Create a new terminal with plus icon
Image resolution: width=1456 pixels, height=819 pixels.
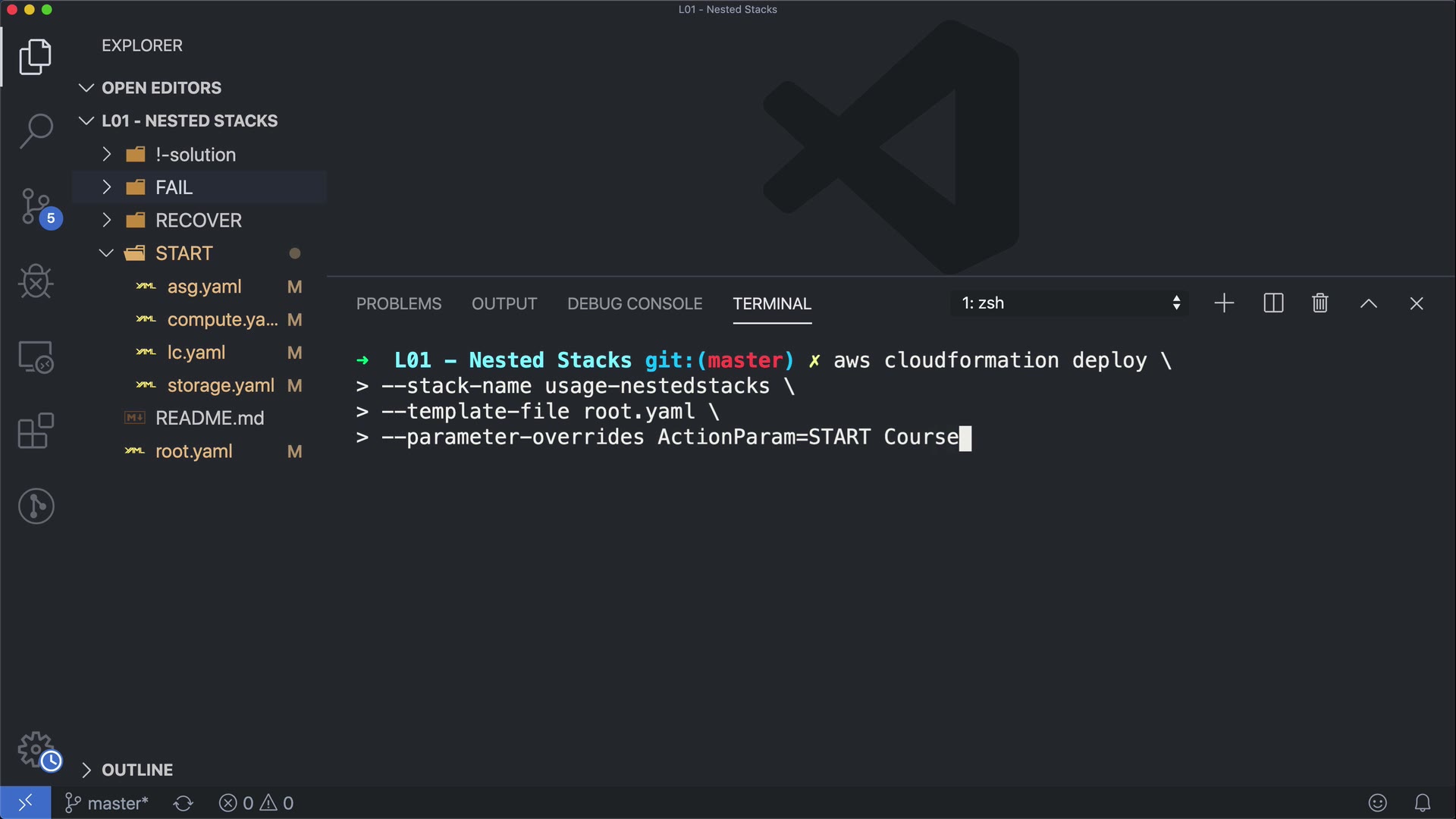[1224, 303]
